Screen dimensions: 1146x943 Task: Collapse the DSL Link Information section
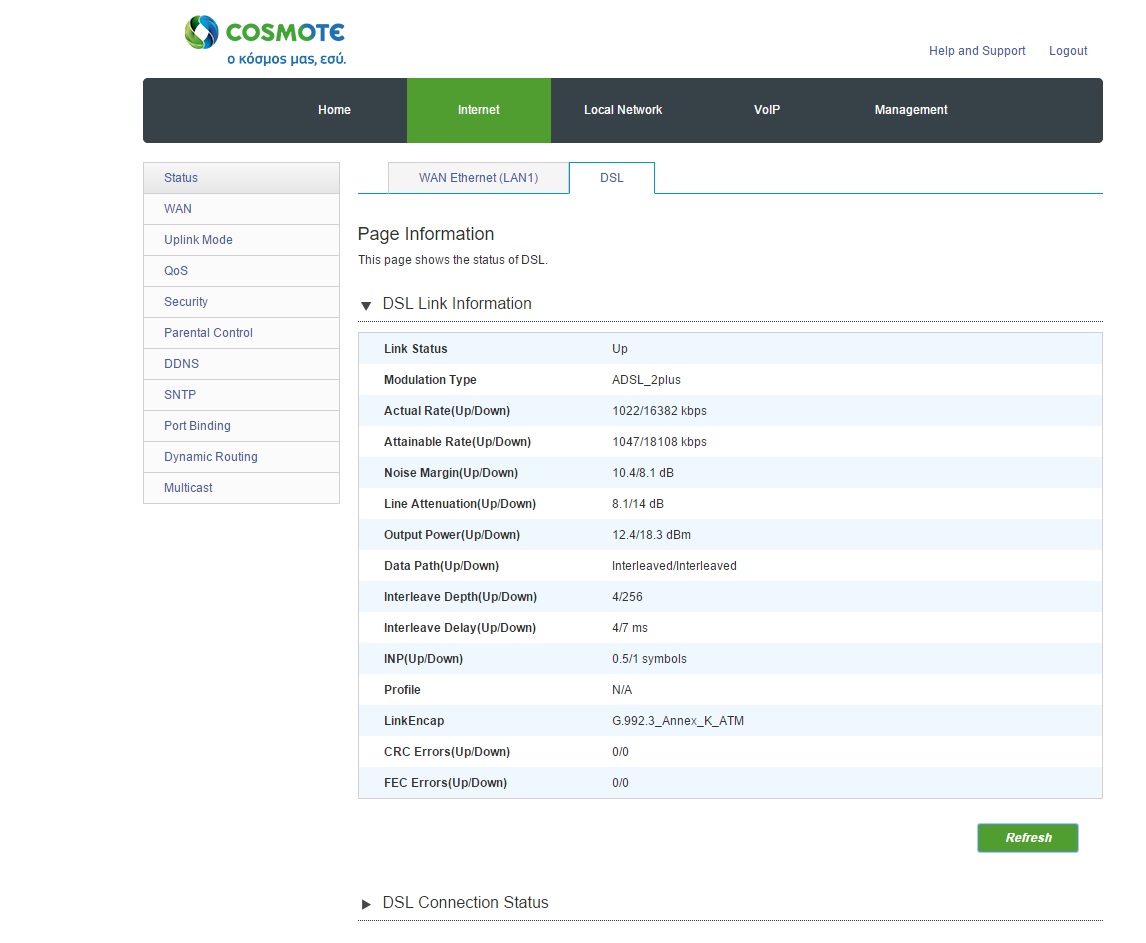(x=366, y=306)
